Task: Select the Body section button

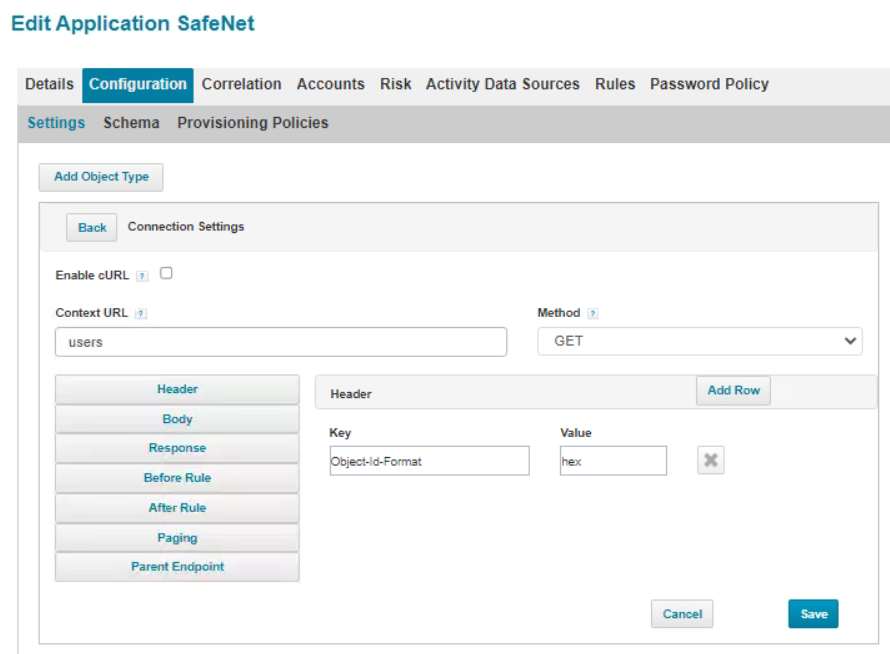Action: tap(177, 419)
